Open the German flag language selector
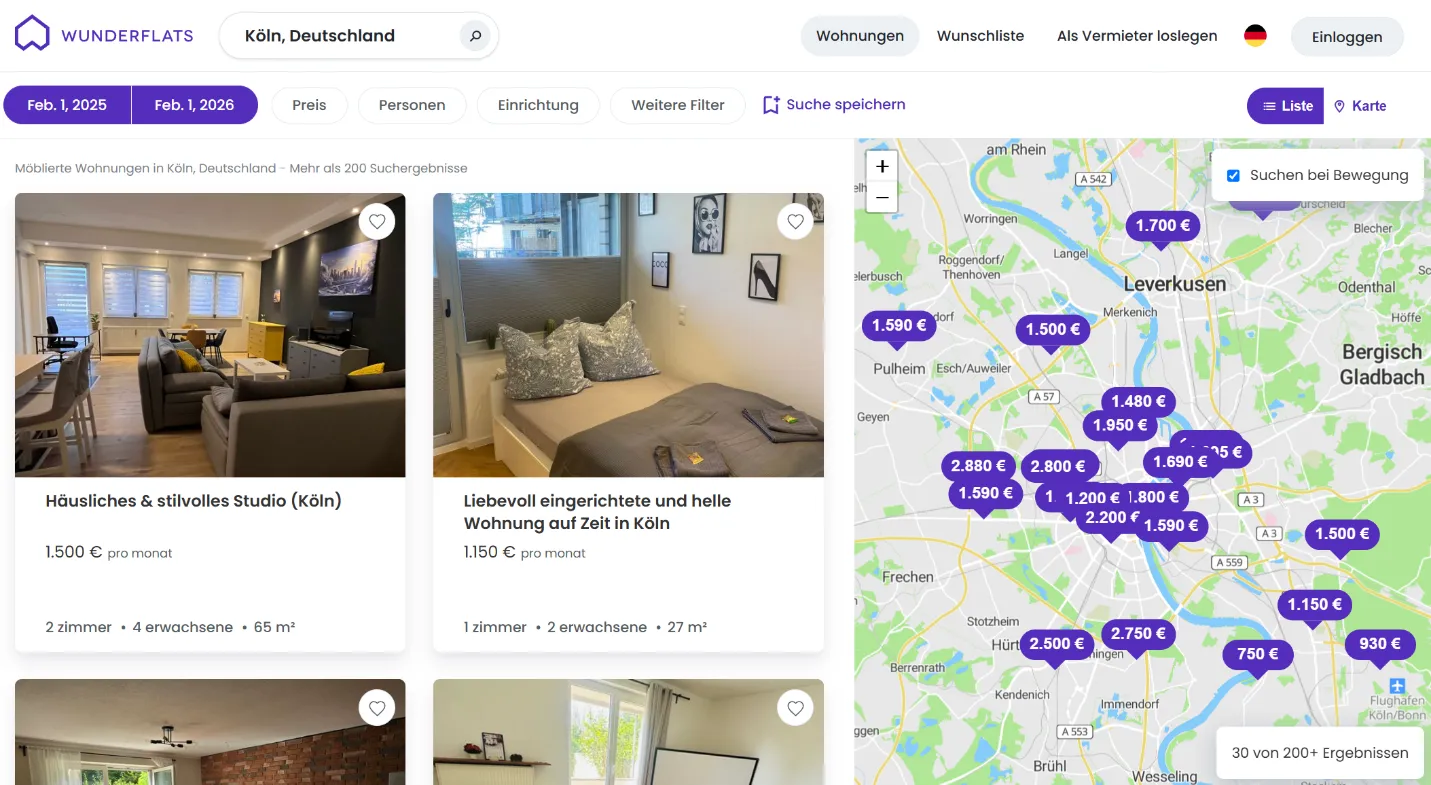 [x=1255, y=36]
